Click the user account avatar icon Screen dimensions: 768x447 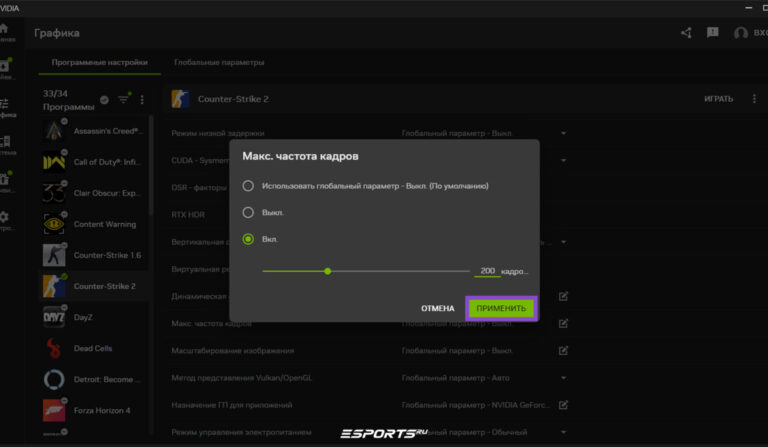pyautogui.click(x=741, y=33)
